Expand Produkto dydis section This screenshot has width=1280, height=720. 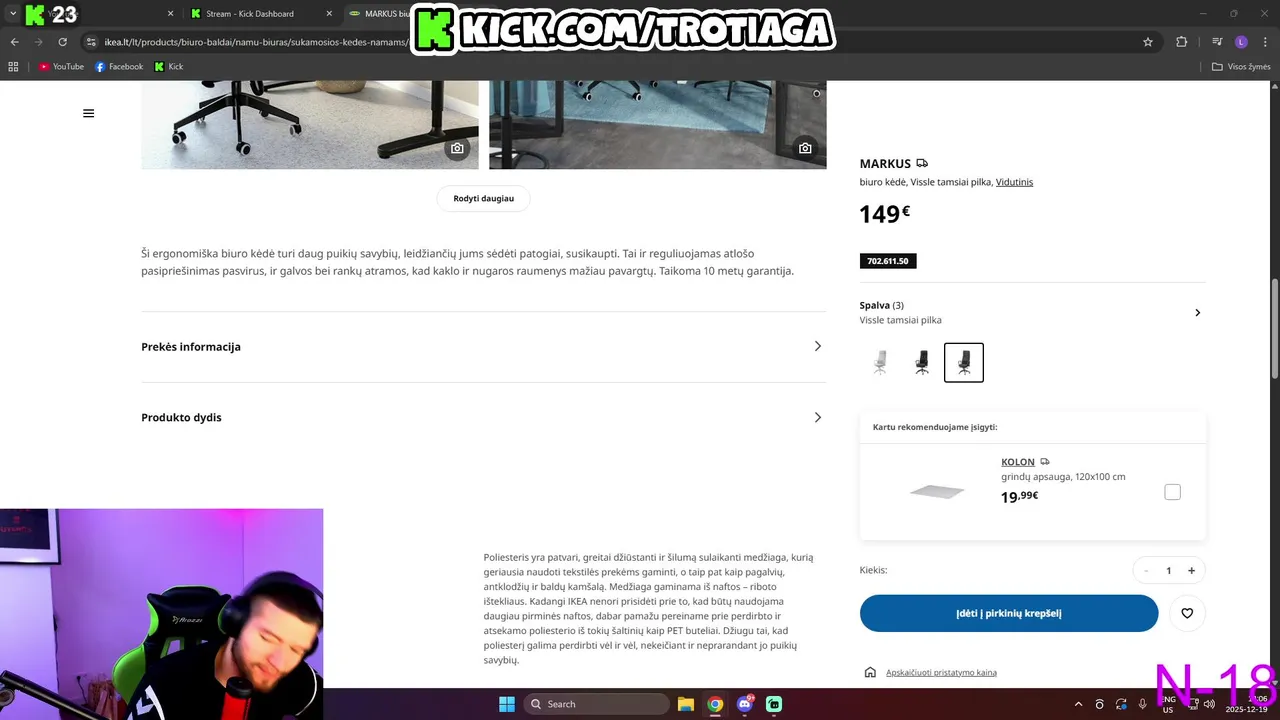pyautogui.click(x=483, y=417)
